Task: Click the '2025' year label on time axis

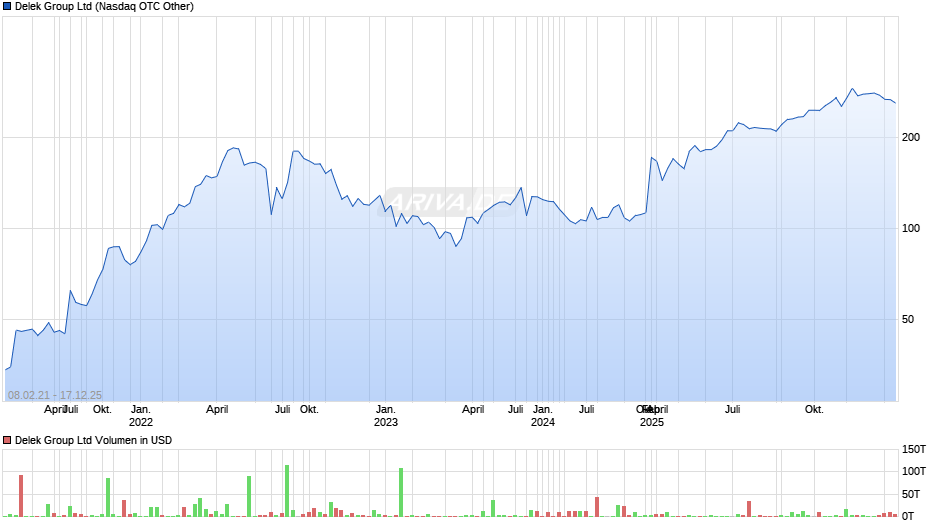Action: click(x=652, y=422)
